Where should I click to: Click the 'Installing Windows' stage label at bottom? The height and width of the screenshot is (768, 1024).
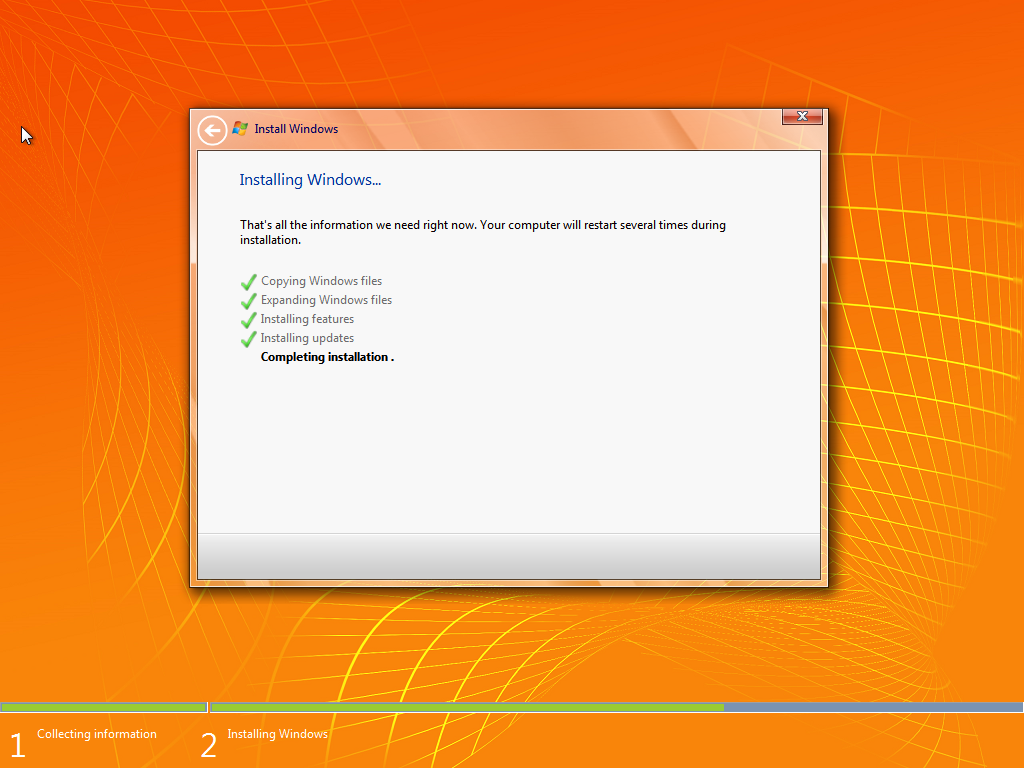[x=278, y=734]
